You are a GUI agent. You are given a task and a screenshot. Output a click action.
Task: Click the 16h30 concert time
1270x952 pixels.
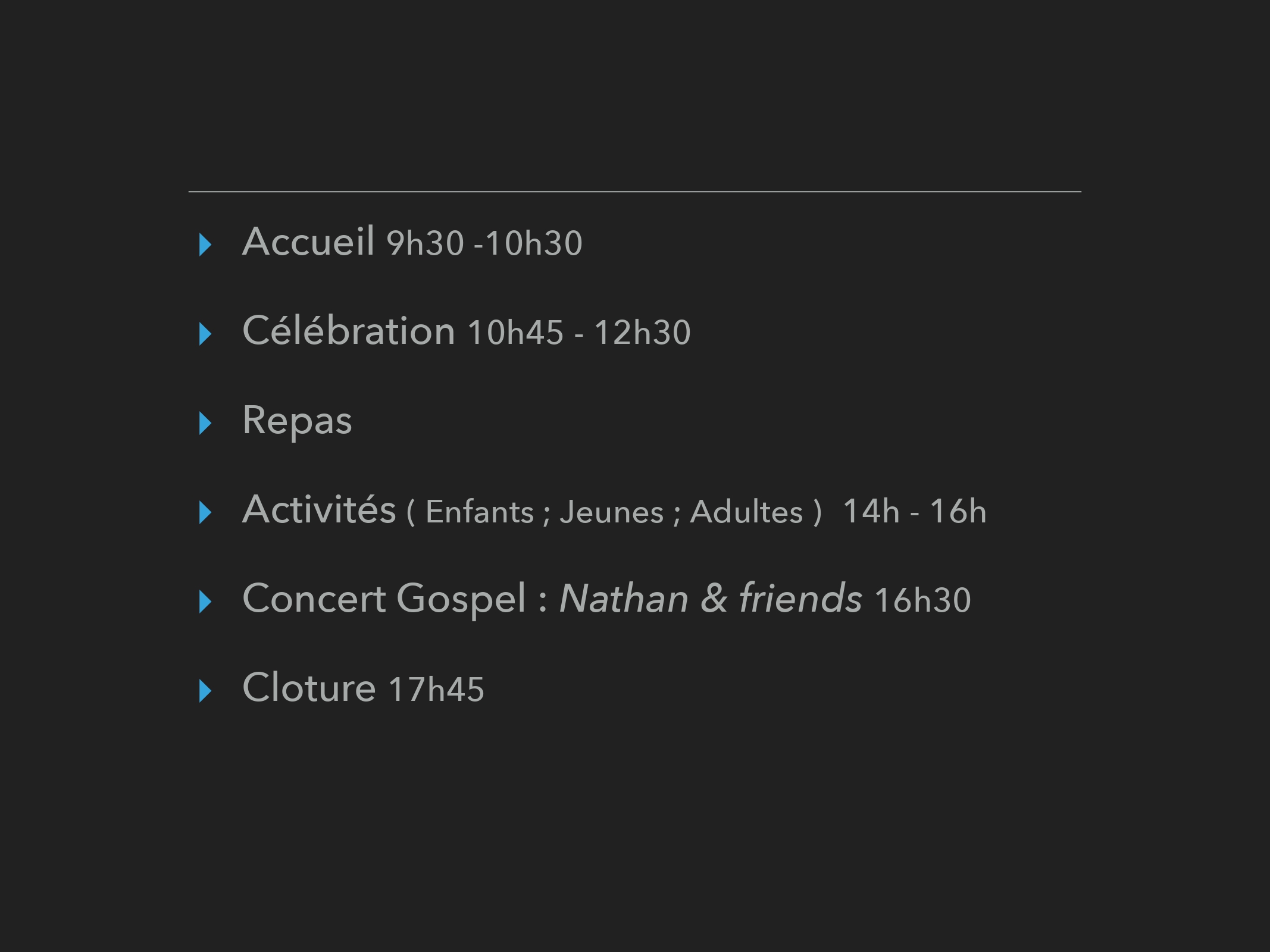pos(922,600)
